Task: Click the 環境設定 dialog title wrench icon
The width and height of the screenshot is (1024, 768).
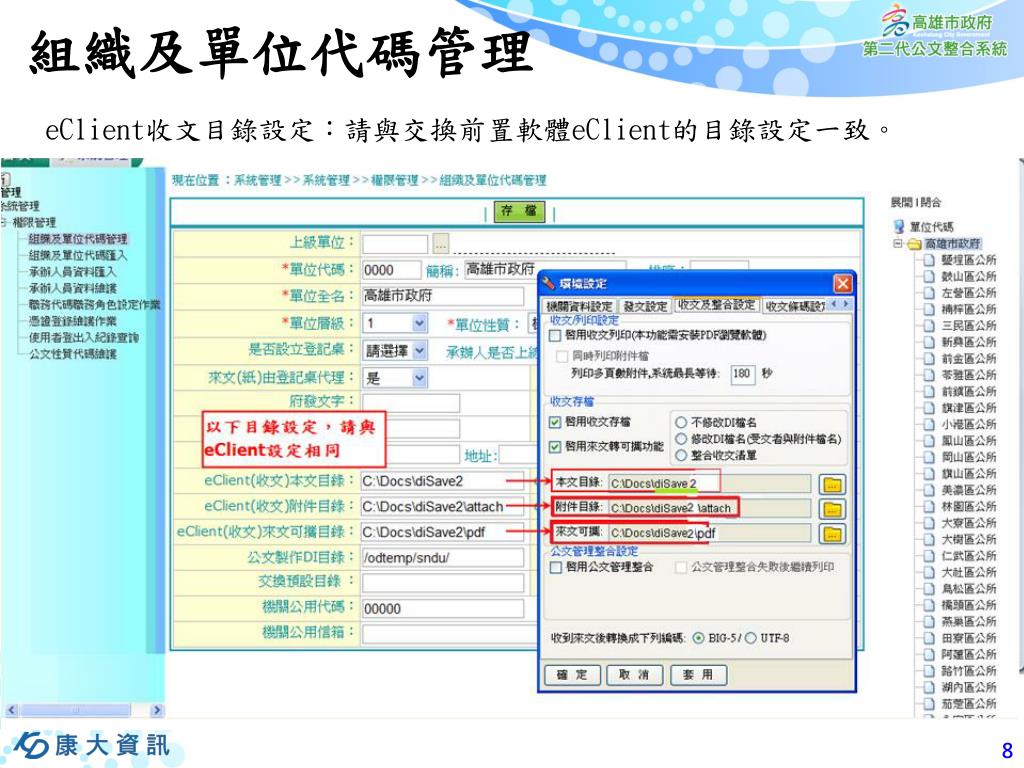Action: click(549, 283)
